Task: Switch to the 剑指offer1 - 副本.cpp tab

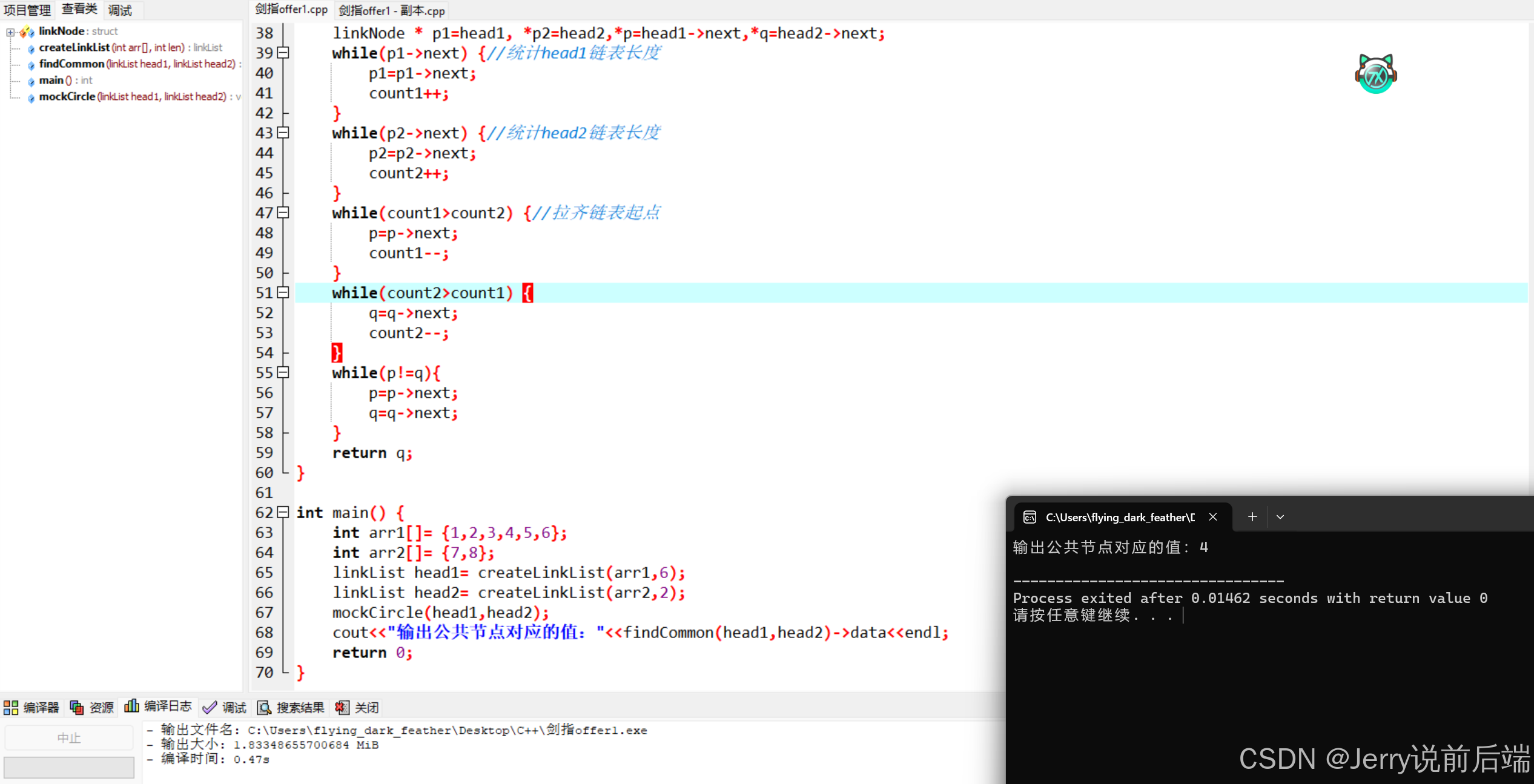Action: [392, 10]
